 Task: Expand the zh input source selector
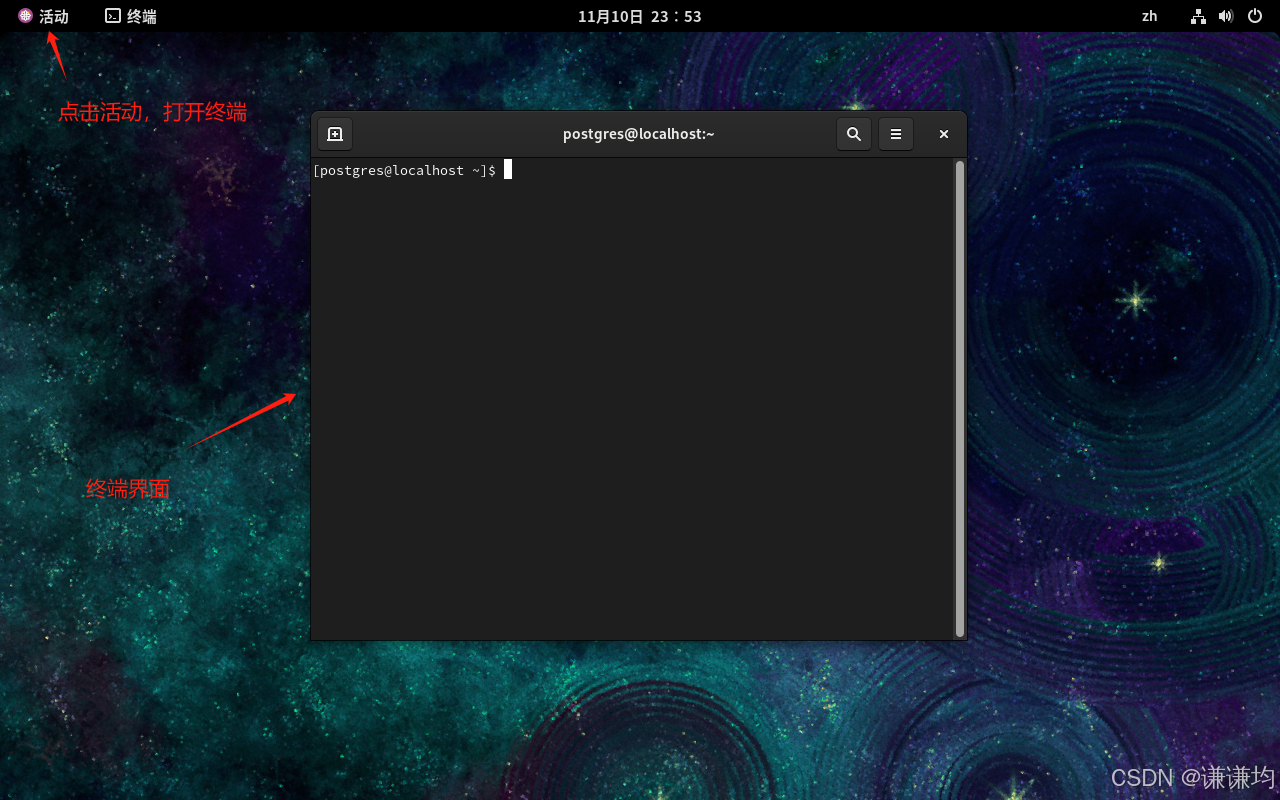click(x=1149, y=16)
